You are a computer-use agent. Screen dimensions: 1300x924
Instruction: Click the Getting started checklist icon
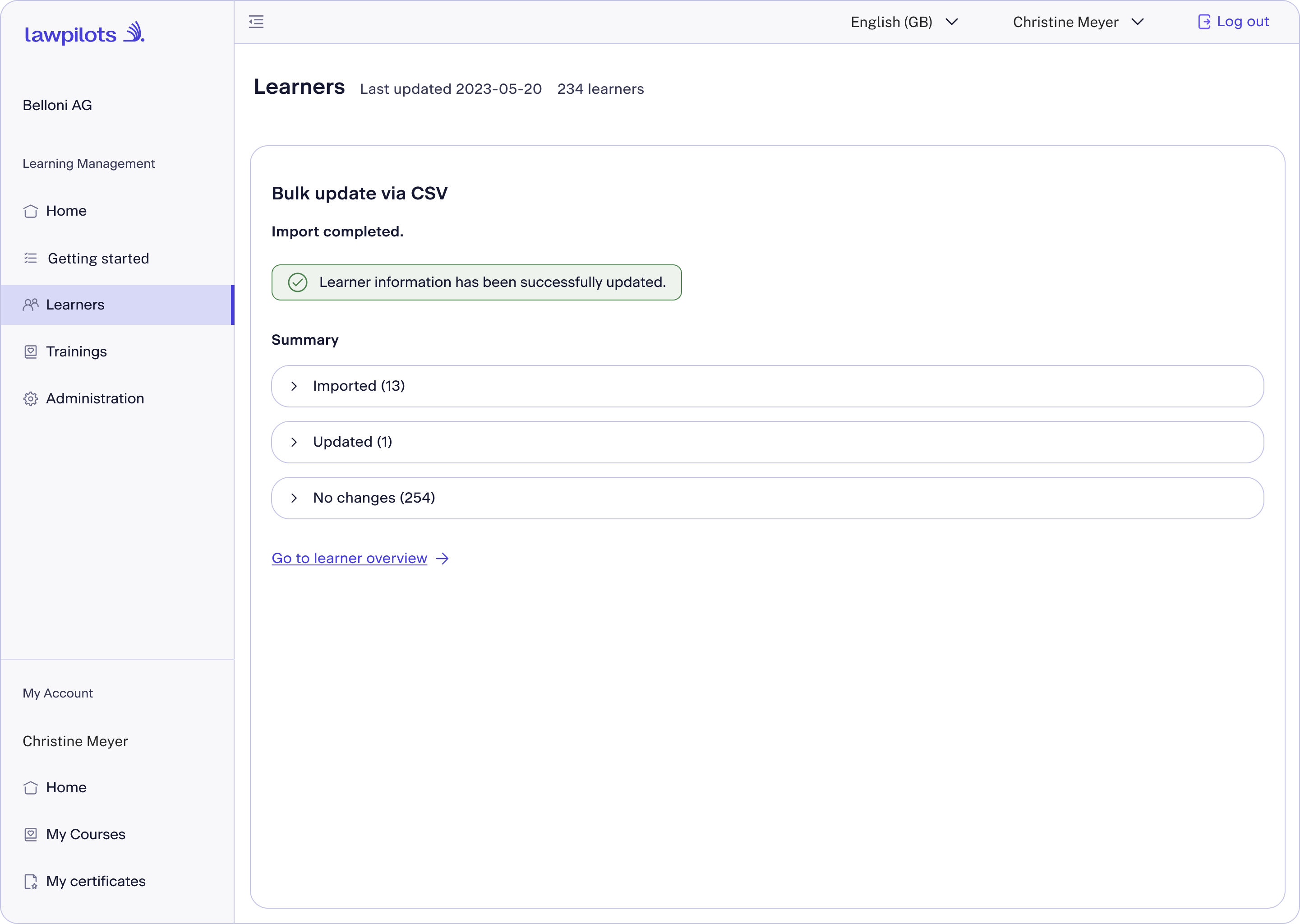pyautogui.click(x=31, y=259)
